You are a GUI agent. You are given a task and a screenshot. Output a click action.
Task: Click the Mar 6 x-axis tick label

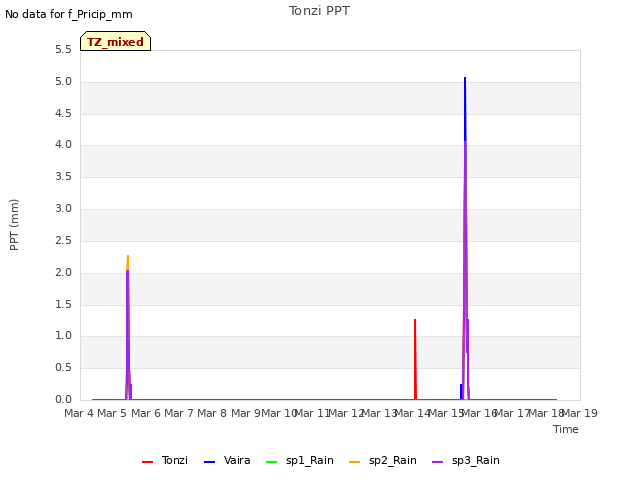tap(146, 413)
